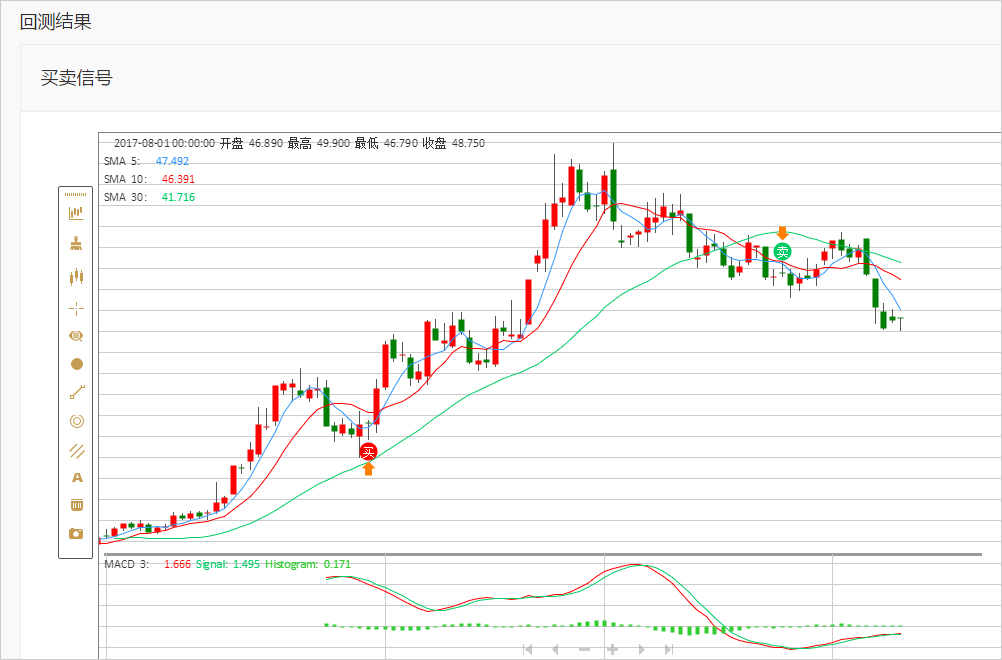Image resolution: width=1002 pixels, height=660 pixels.
Task: Select the text annotation A tool
Action: click(x=77, y=478)
